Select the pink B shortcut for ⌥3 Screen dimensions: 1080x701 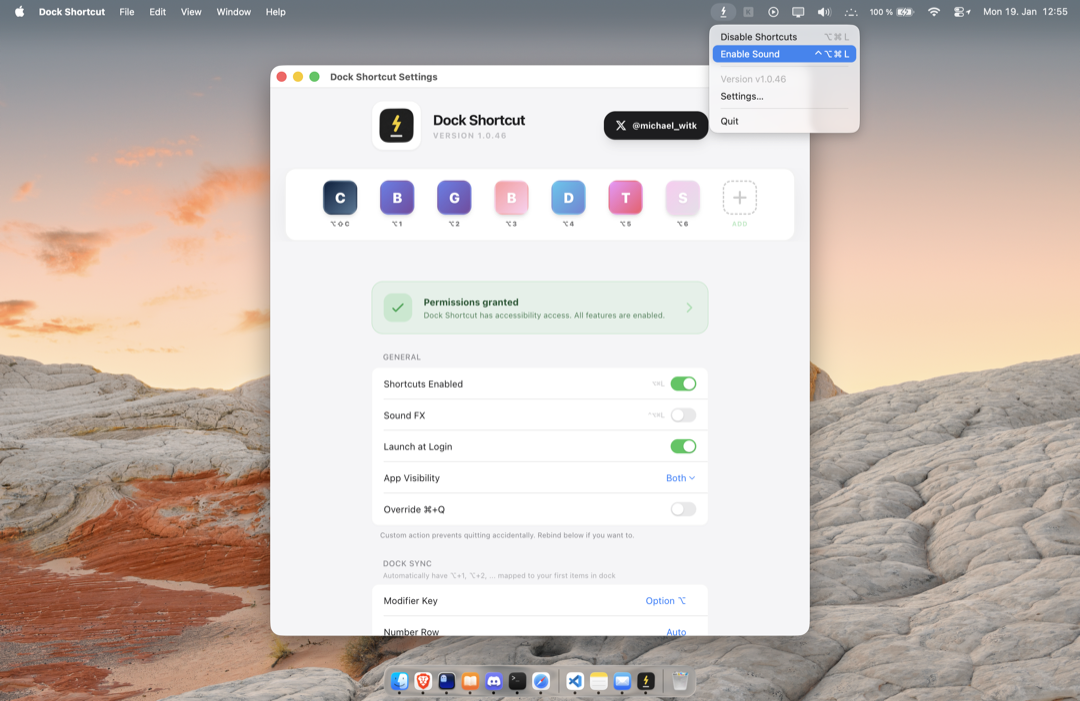point(511,198)
